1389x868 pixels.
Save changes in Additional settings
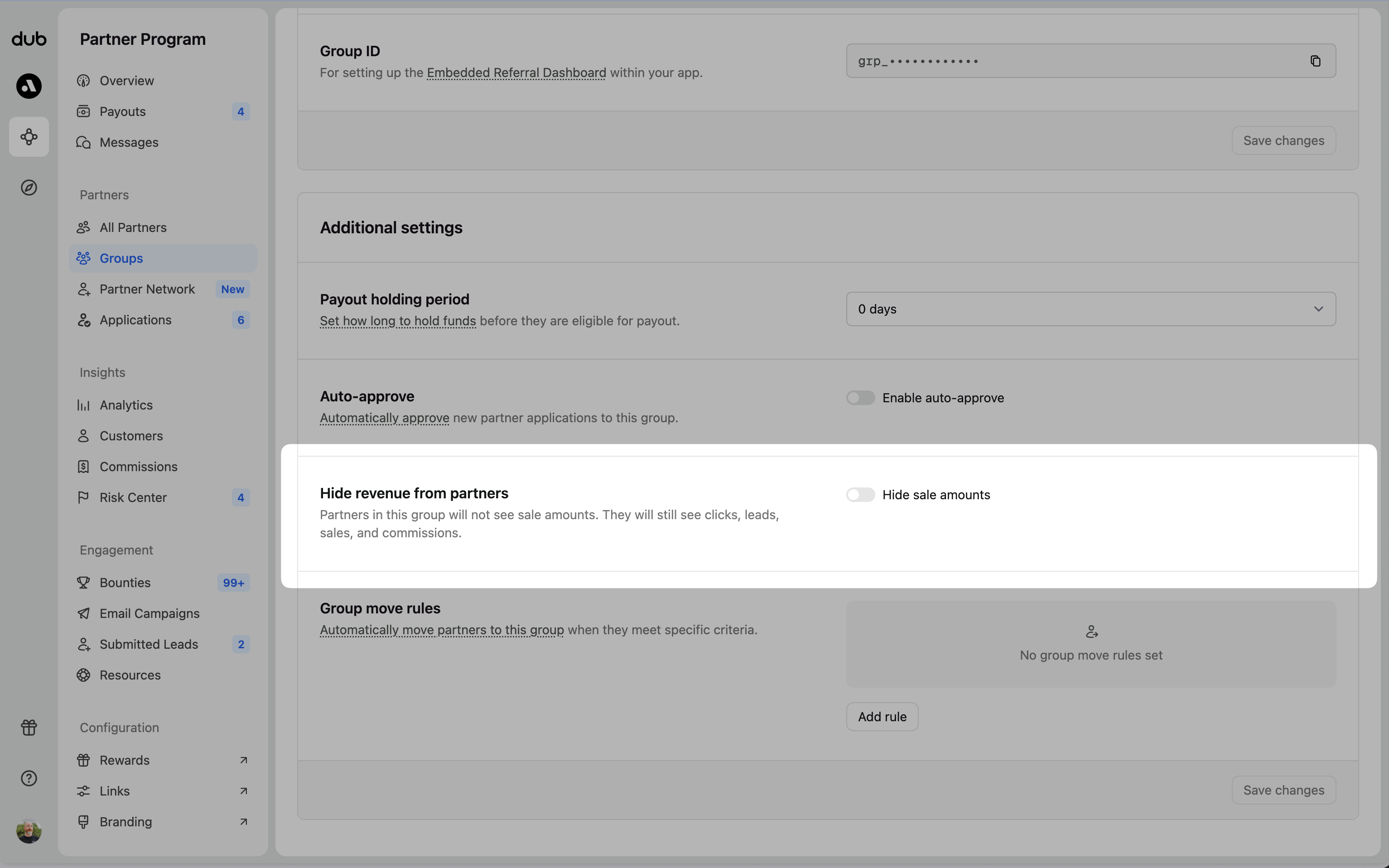point(1283,791)
